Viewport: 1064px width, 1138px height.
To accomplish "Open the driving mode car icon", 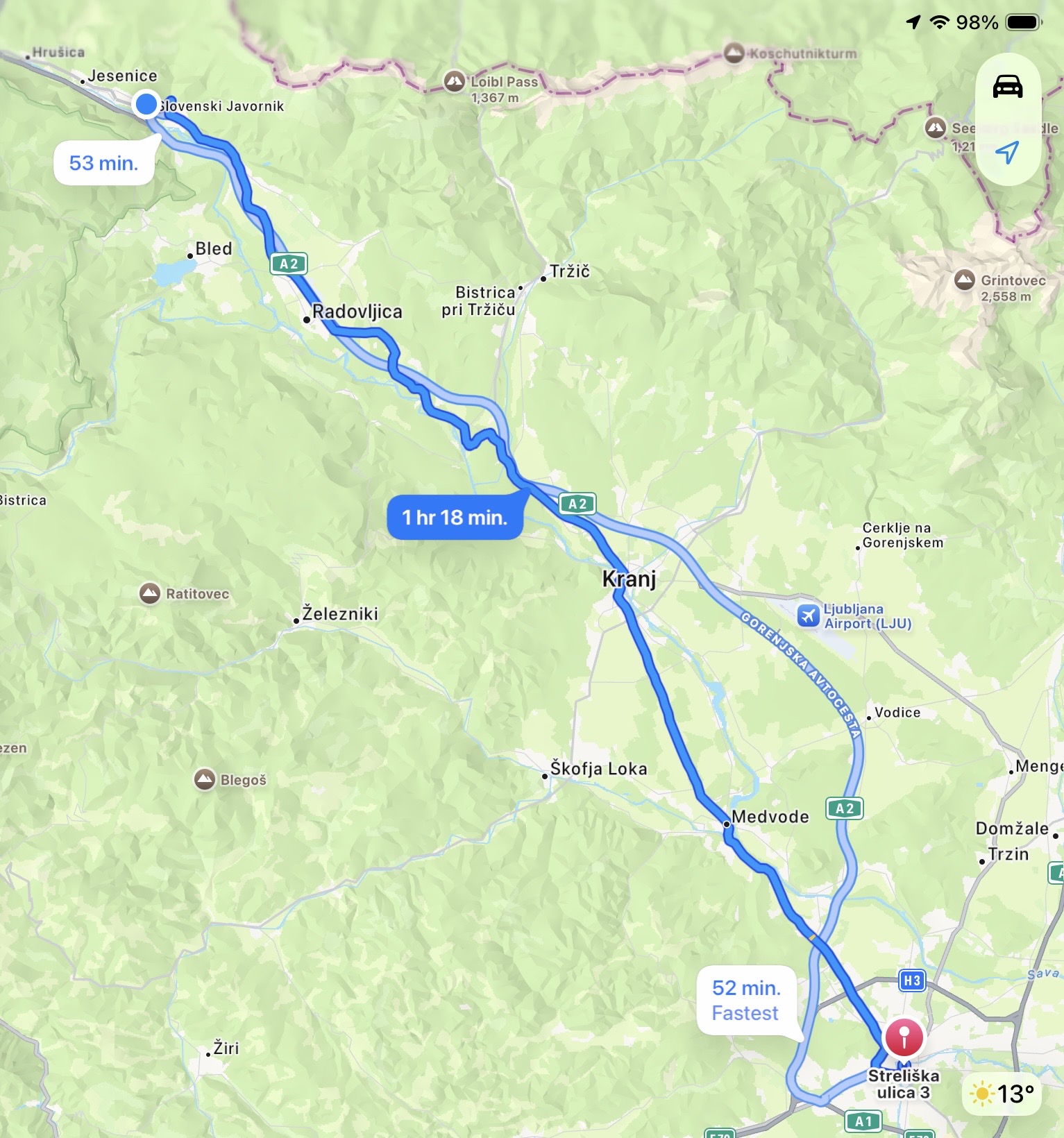I will 1008,87.
